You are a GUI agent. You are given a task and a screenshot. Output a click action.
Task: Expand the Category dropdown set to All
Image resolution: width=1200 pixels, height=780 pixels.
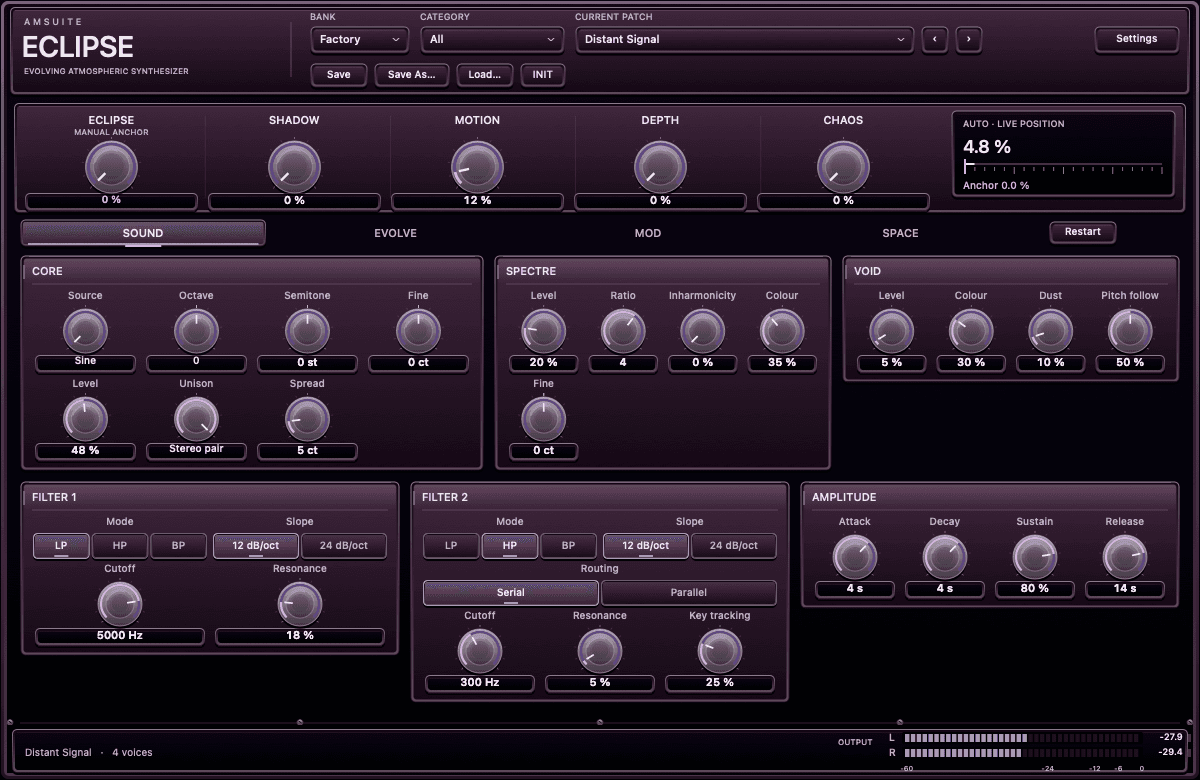tap(492, 39)
